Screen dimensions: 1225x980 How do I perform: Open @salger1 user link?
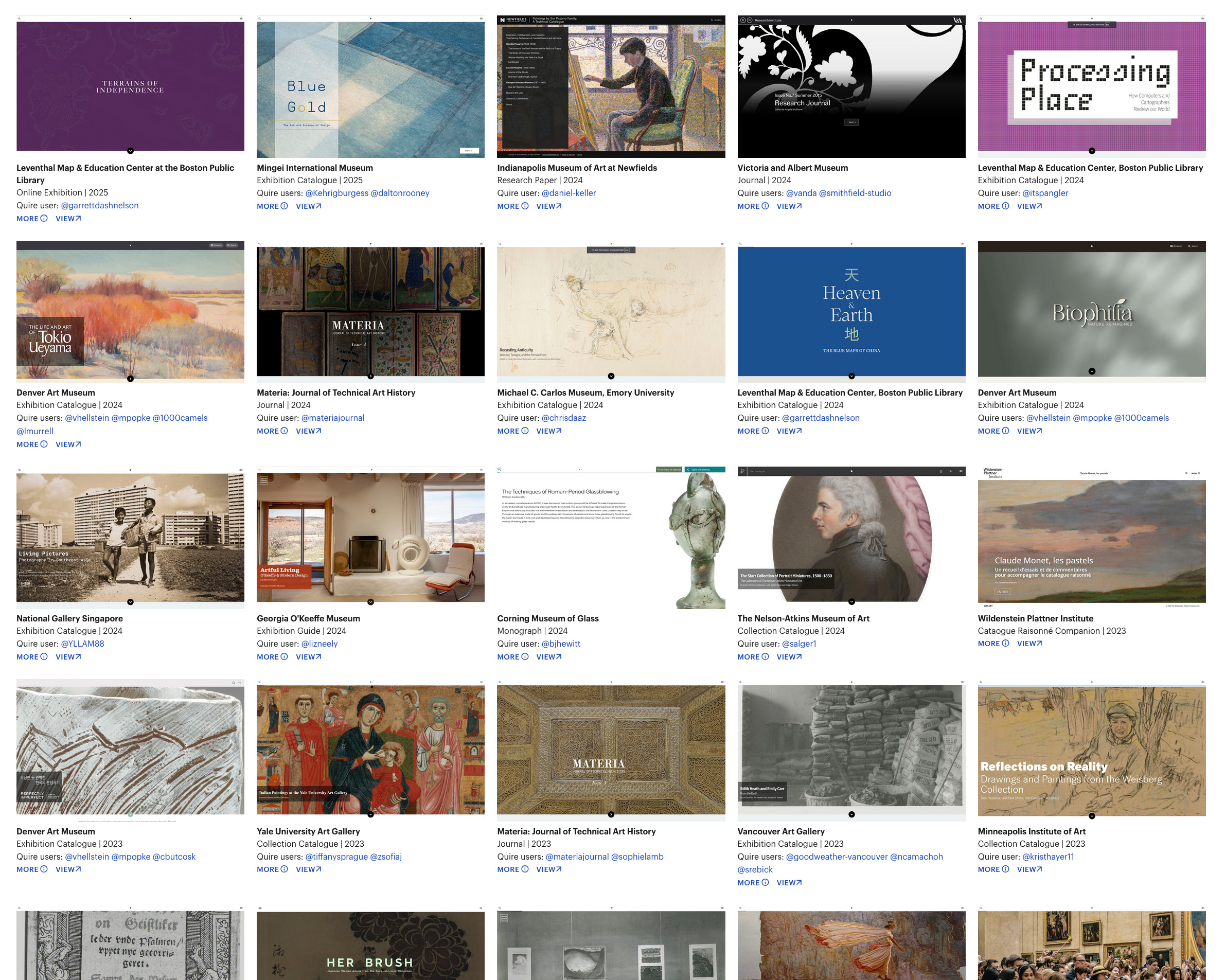pyautogui.click(x=799, y=644)
